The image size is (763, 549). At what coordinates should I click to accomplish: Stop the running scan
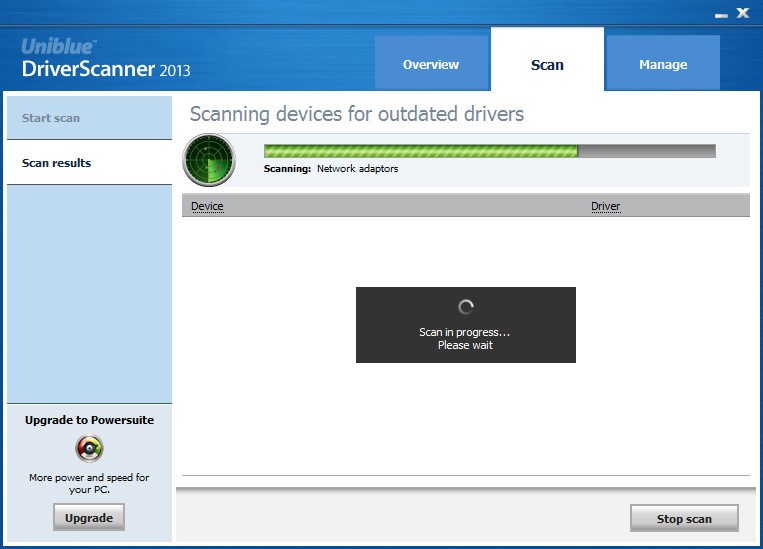[x=684, y=518]
